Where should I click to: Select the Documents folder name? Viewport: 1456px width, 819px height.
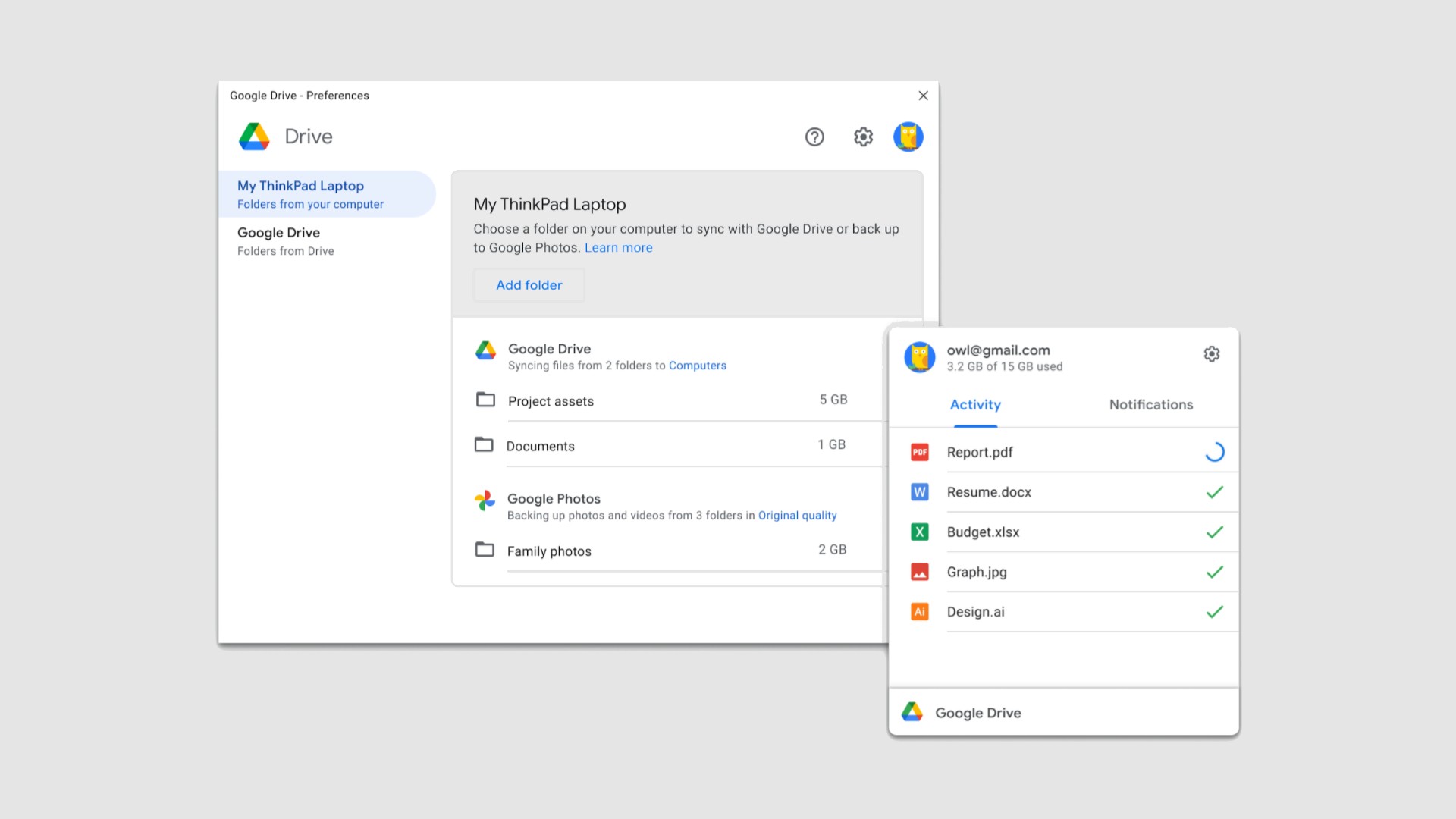pos(541,446)
